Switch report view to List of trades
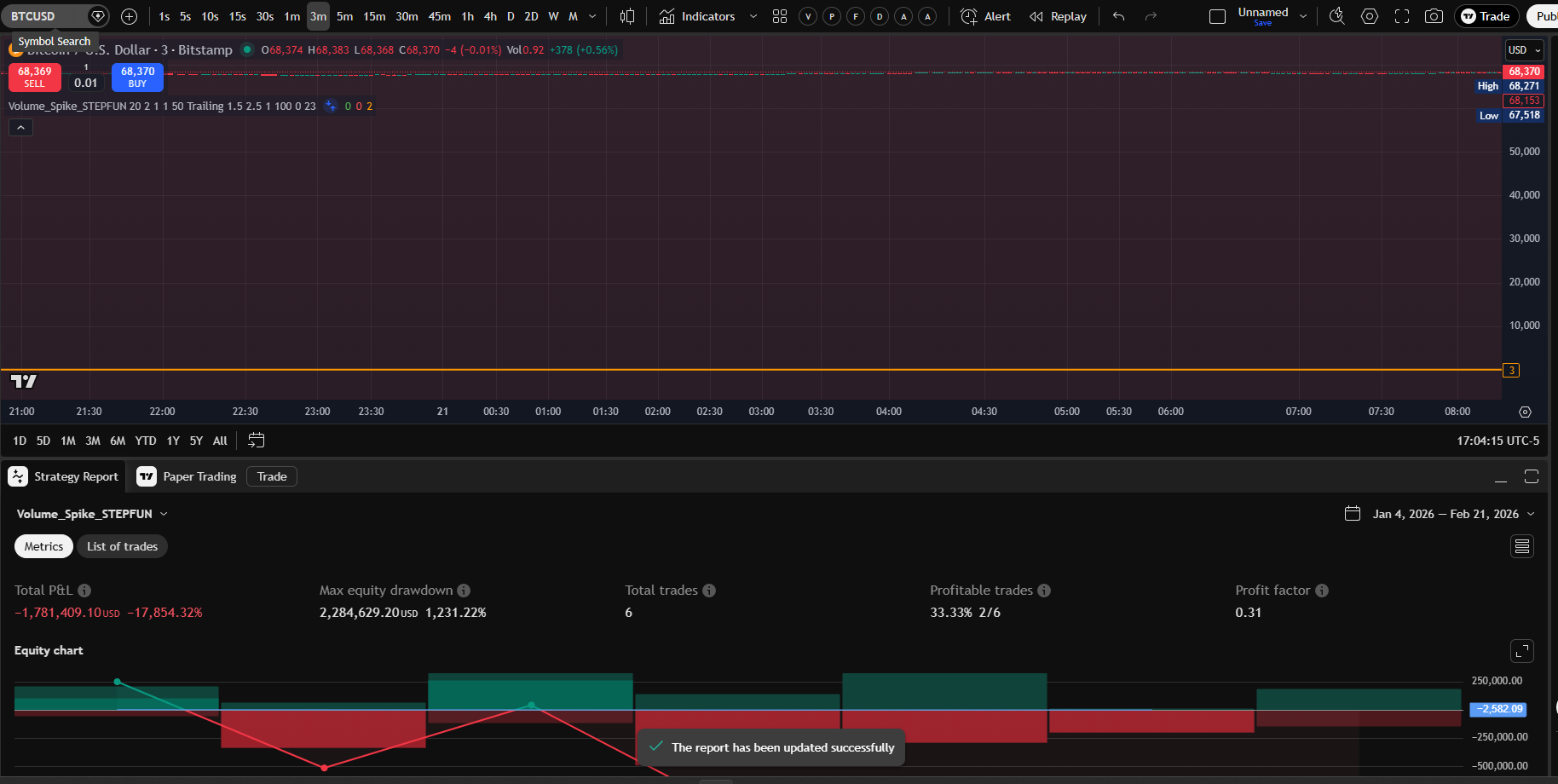Image resolution: width=1558 pixels, height=784 pixels. coord(122,545)
